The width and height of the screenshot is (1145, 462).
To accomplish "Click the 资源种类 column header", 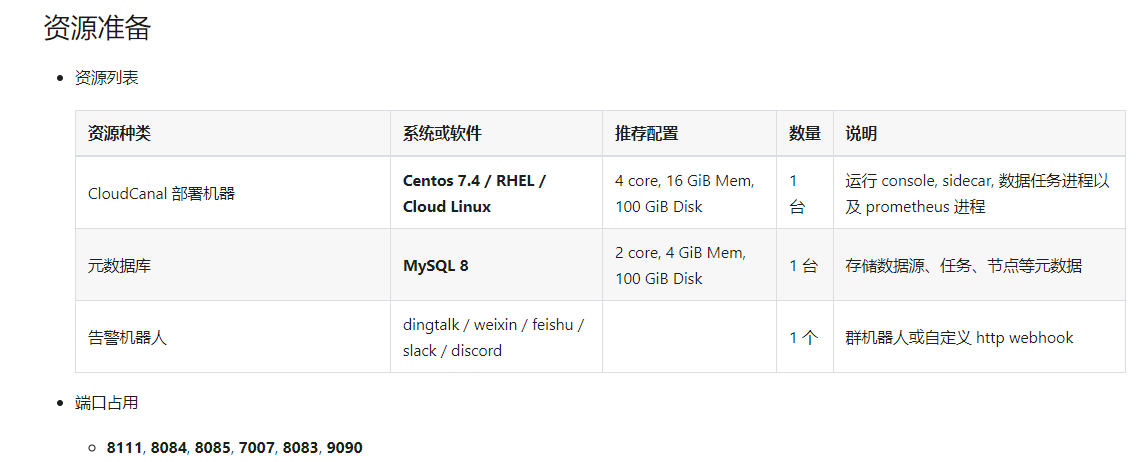I will [x=119, y=134].
